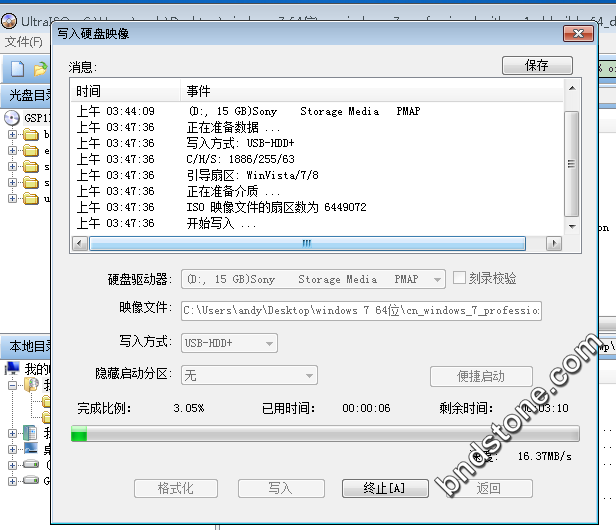Screen dimensions: 616x530
Task: Select the log row 'ISO 映像文件的扇区数为 6449072'
Action: pyautogui.click(x=317, y=207)
